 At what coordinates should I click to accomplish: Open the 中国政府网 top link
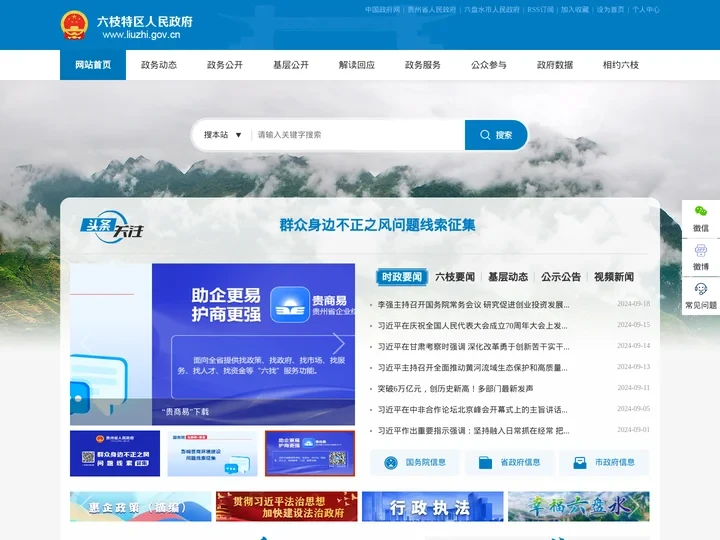(x=382, y=9)
